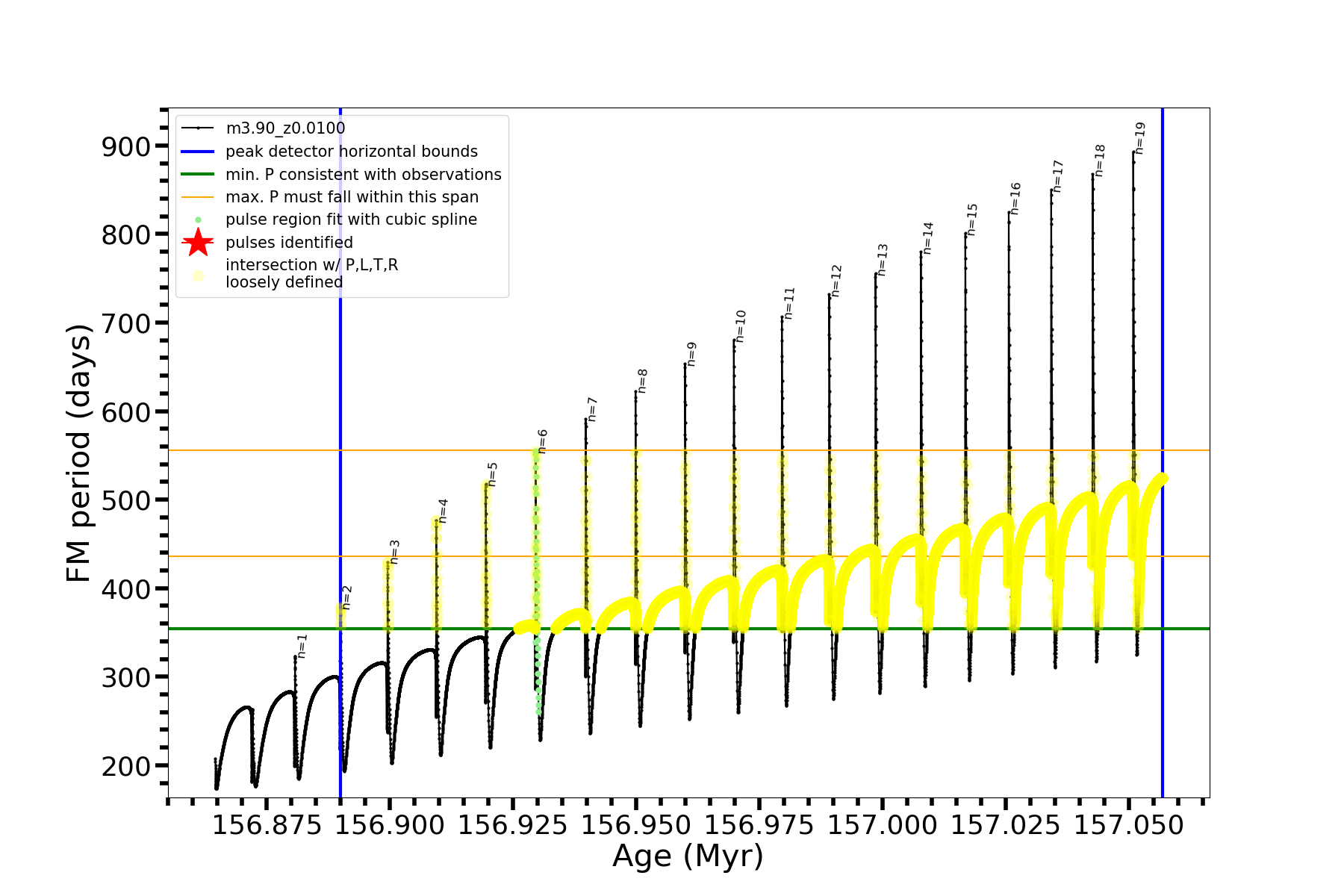Viewport: 1344px width, 896px height.
Task: Click the pale yellow intersection legend marker
Action: click(198, 276)
